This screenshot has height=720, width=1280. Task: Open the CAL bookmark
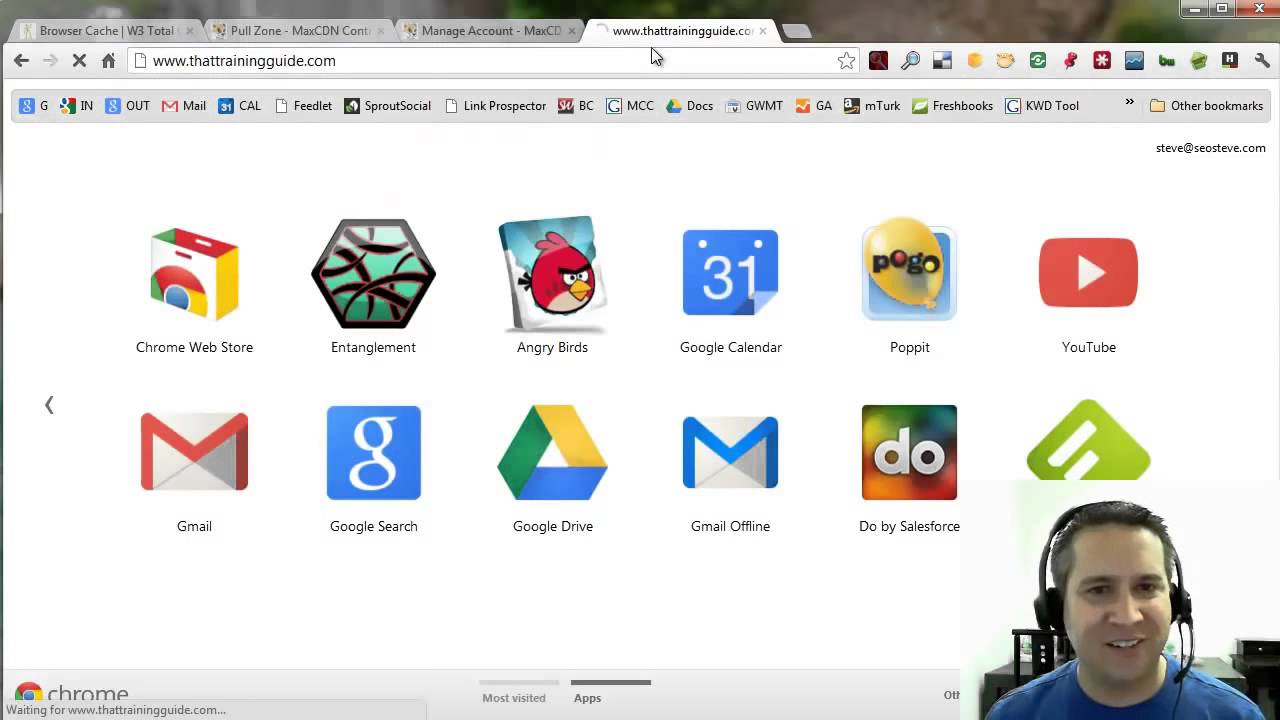coord(239,106)
